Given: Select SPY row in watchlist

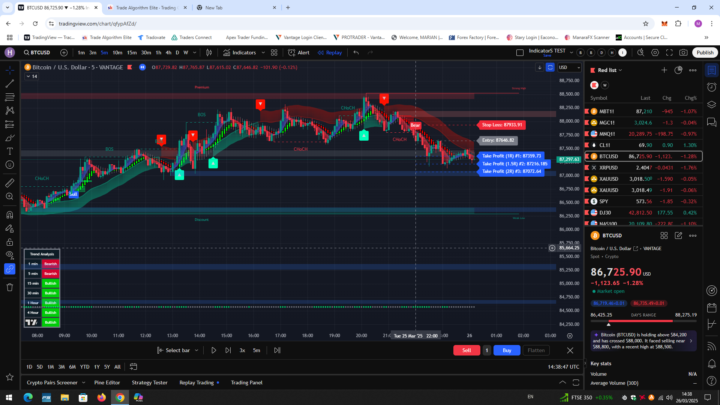Looking at the screenshot, I should (643, 201).
